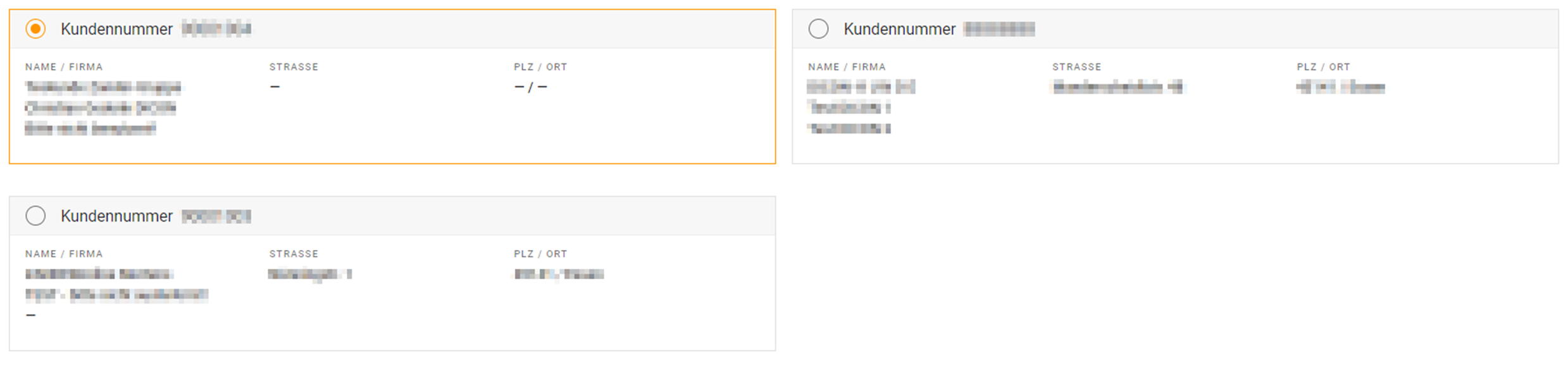Click the empty "– / –" PLZ value

[530, 87]
